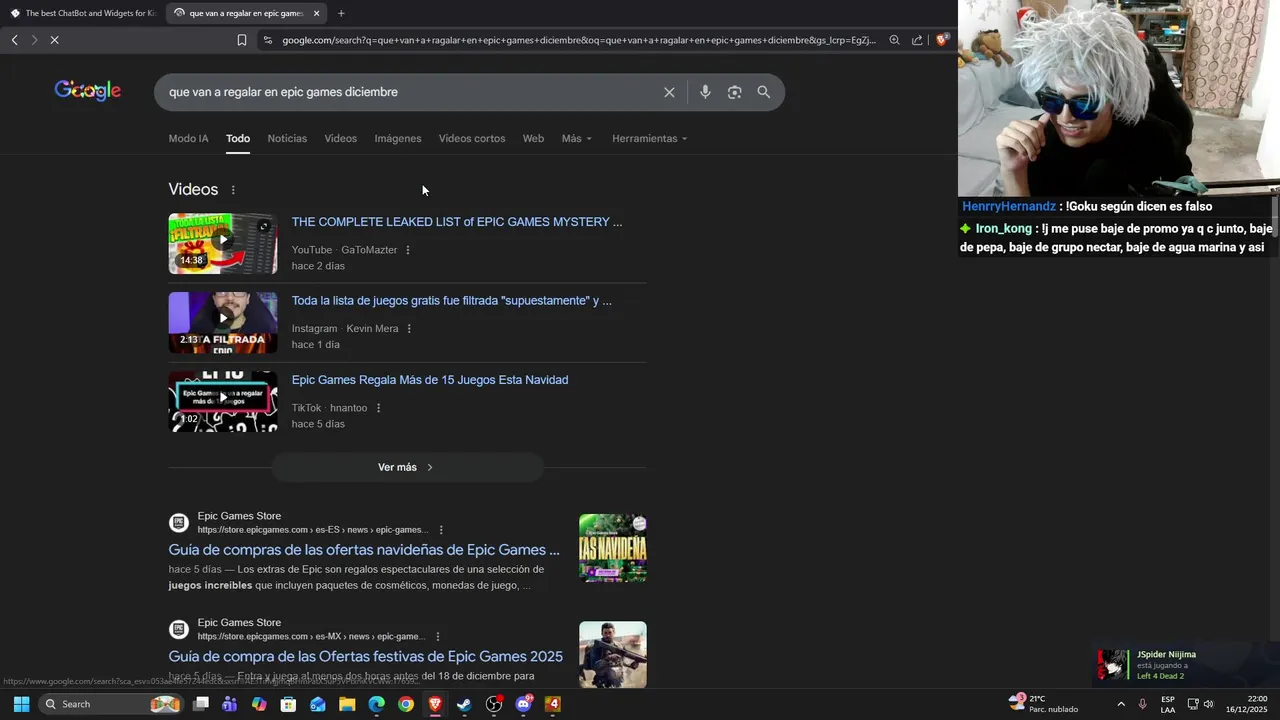Open Steam from the taskbar
The height and width of the screenshot is (720, 1280).
click(x=464, y=704)
